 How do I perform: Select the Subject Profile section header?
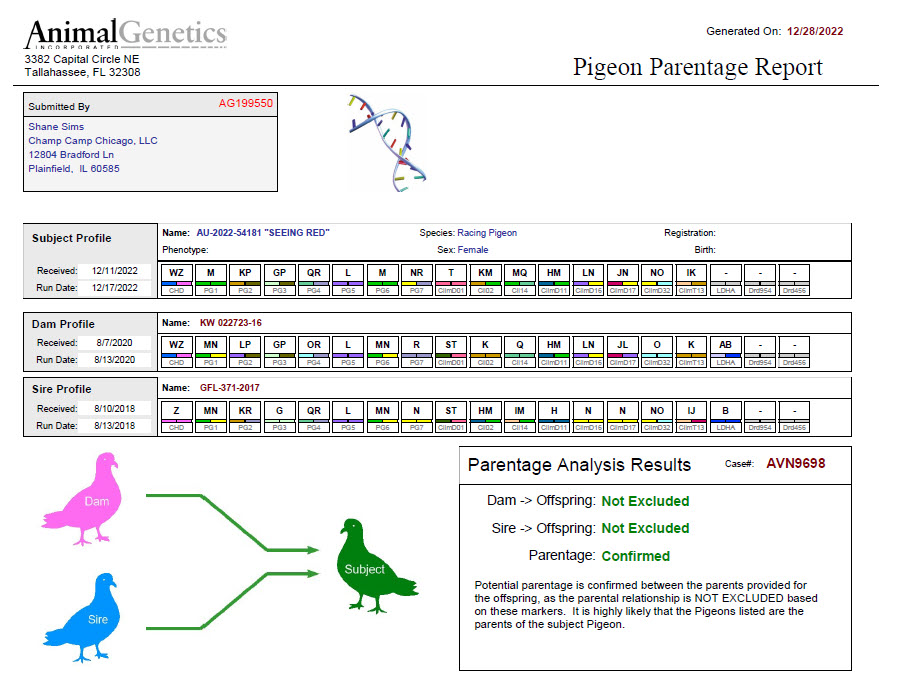[x=70, y=238]
